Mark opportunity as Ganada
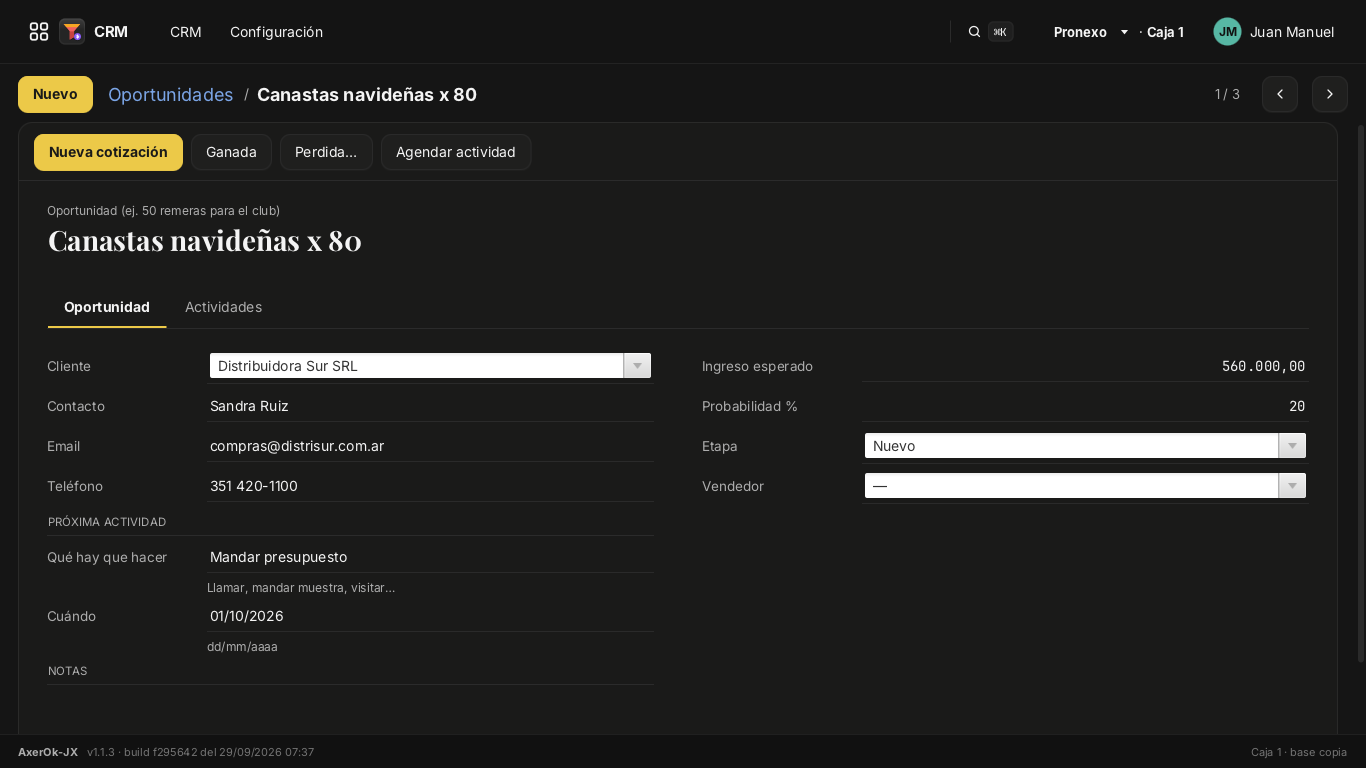This screenshot has height=768, width=1366. [231, 152]
